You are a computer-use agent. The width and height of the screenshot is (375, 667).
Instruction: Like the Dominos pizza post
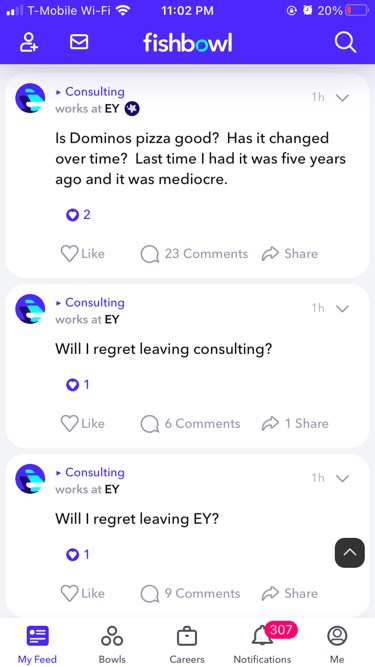point(82,254)
